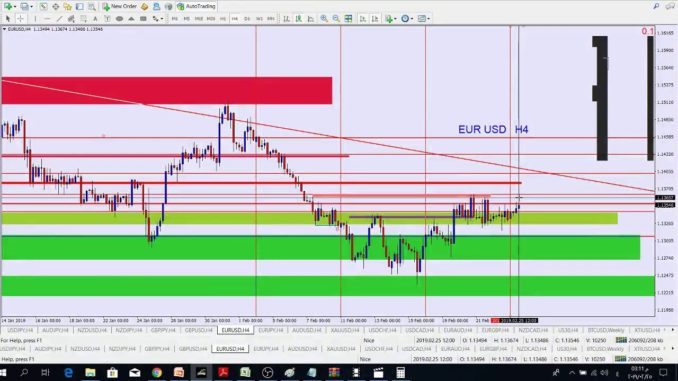Select the Trendline drawing tool
The width and height of the screenshot is (678, 381).
coord(59,19)
